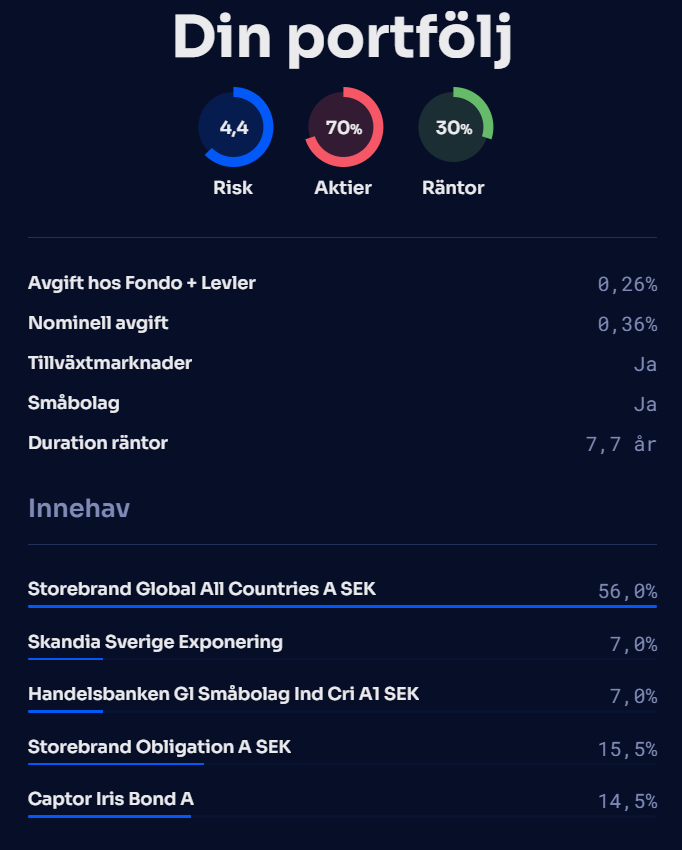
Task: Open Captor Iris Bond A holding
Action: pyautogui.click(x=111, y=799)
